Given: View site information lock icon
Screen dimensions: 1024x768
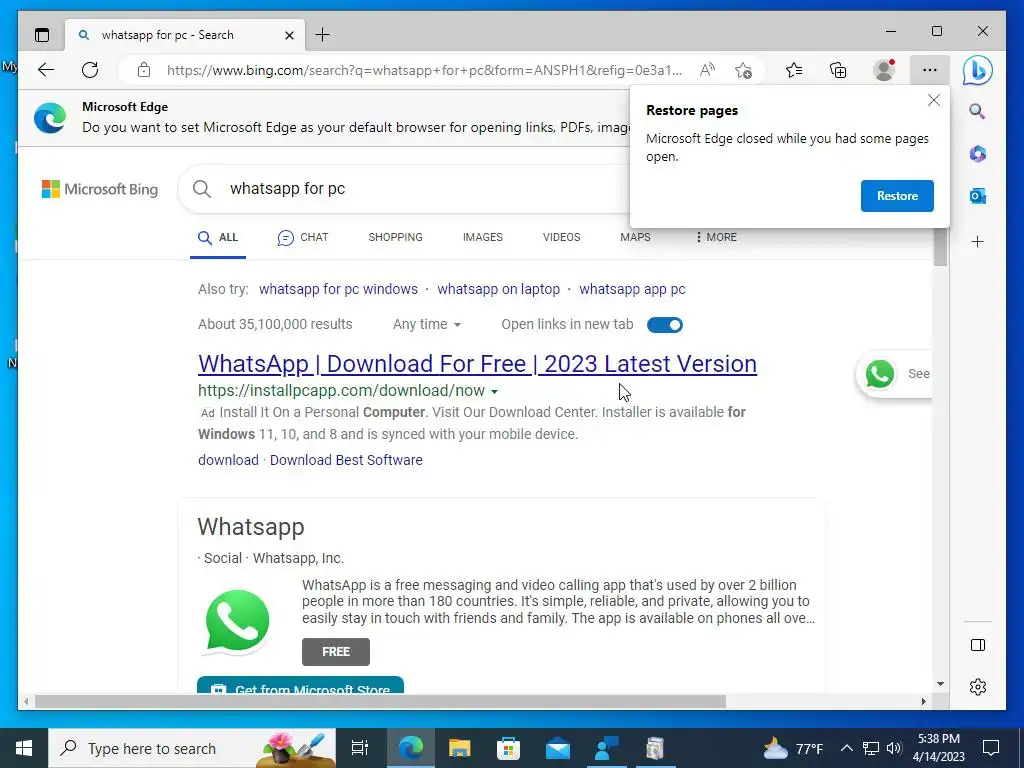Looking at the screenshot, I should coord(144,70).
